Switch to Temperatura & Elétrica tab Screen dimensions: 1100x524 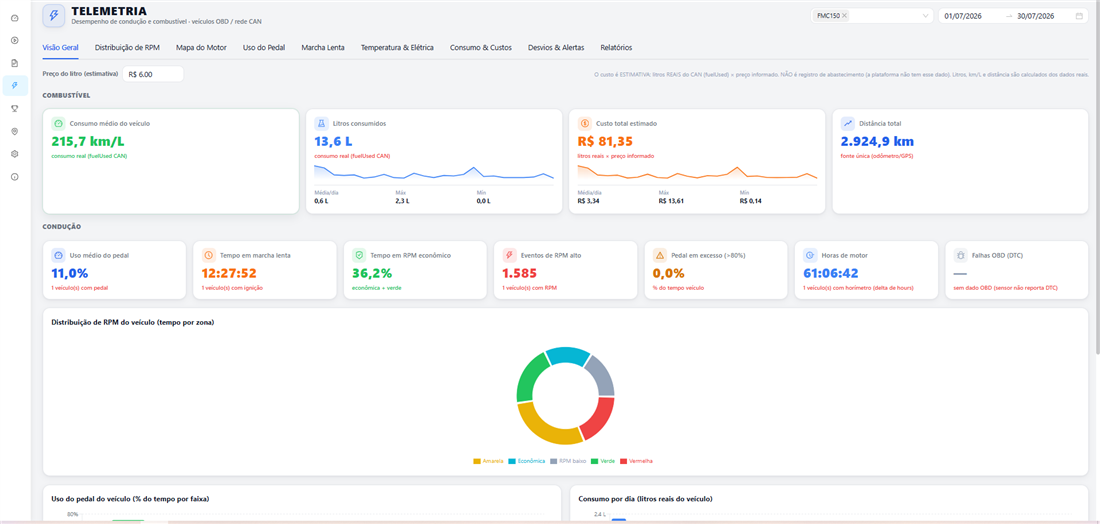(397, 48)
